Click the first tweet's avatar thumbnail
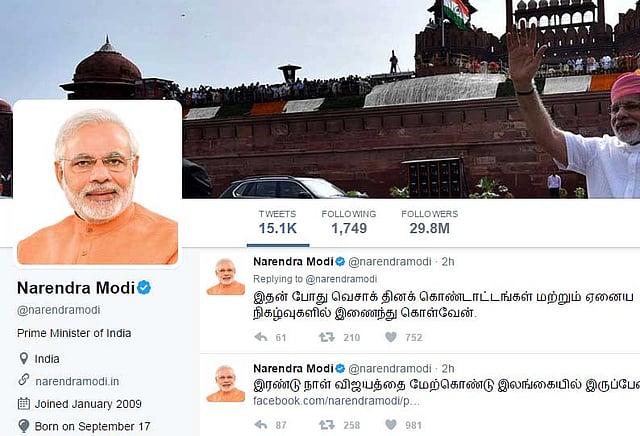The image size is (640, 436). click(x=226, y=276)
